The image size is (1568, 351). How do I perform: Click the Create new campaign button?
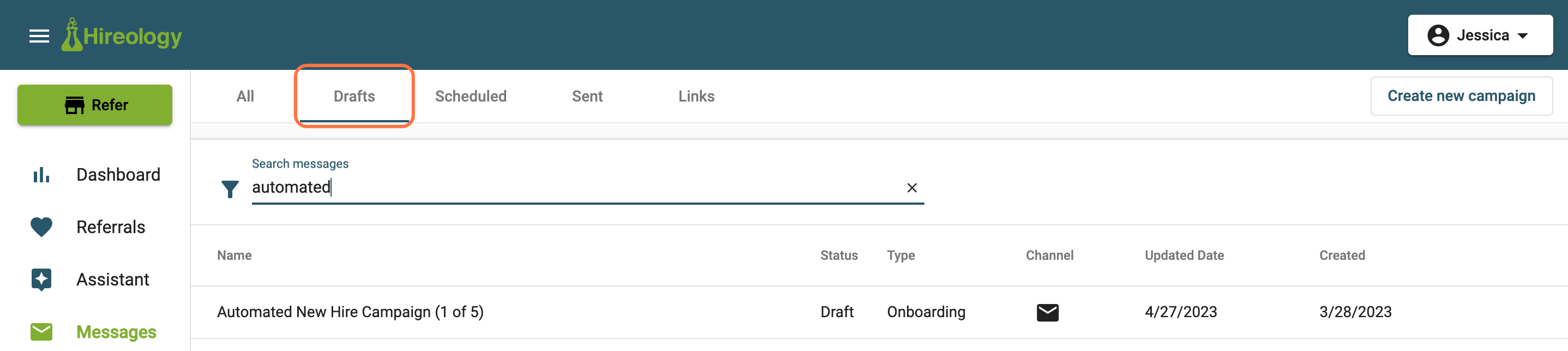tap(1461, 96)
